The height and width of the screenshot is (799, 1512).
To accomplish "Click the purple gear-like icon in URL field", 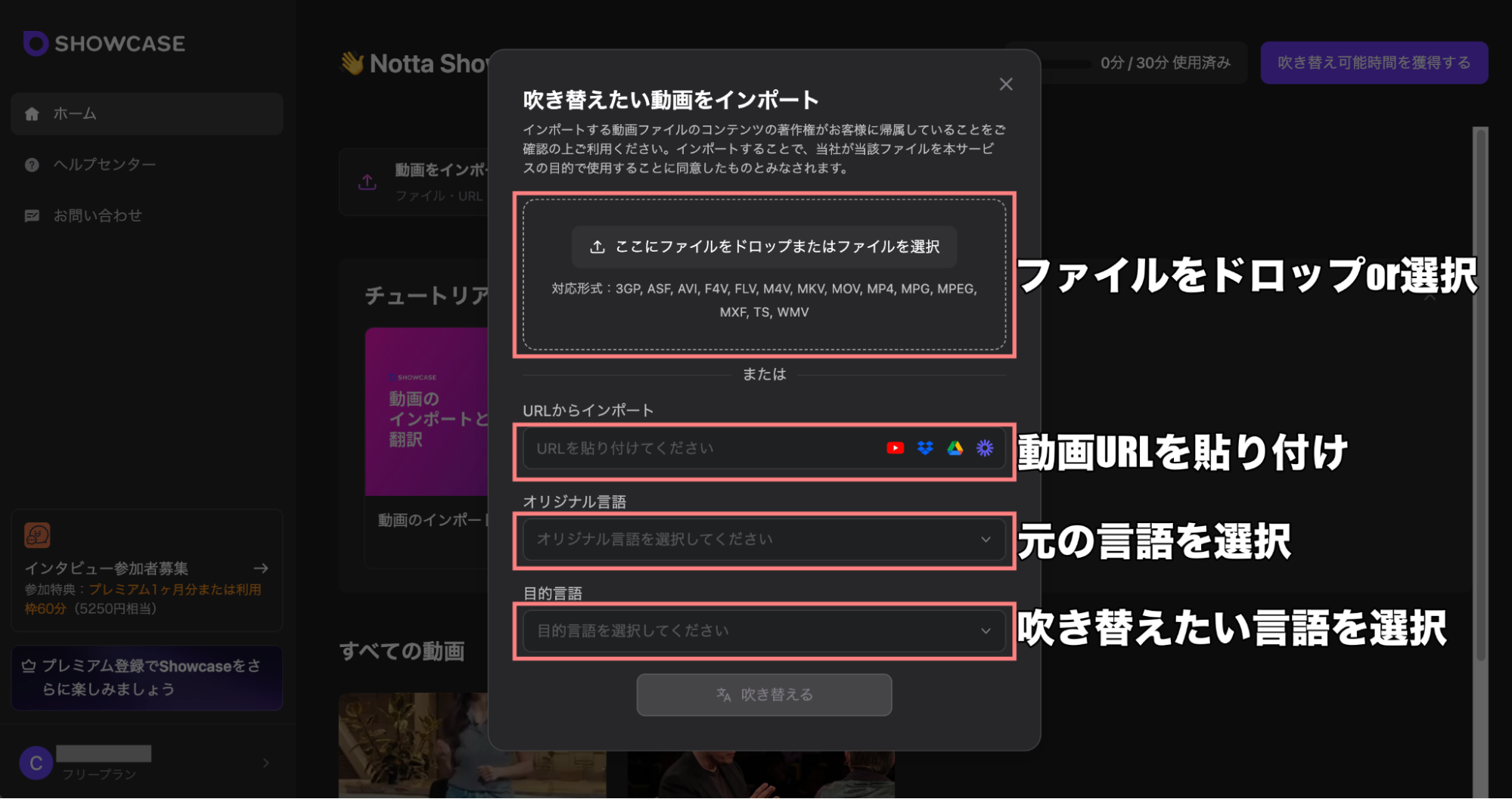I will pos(985,448).
